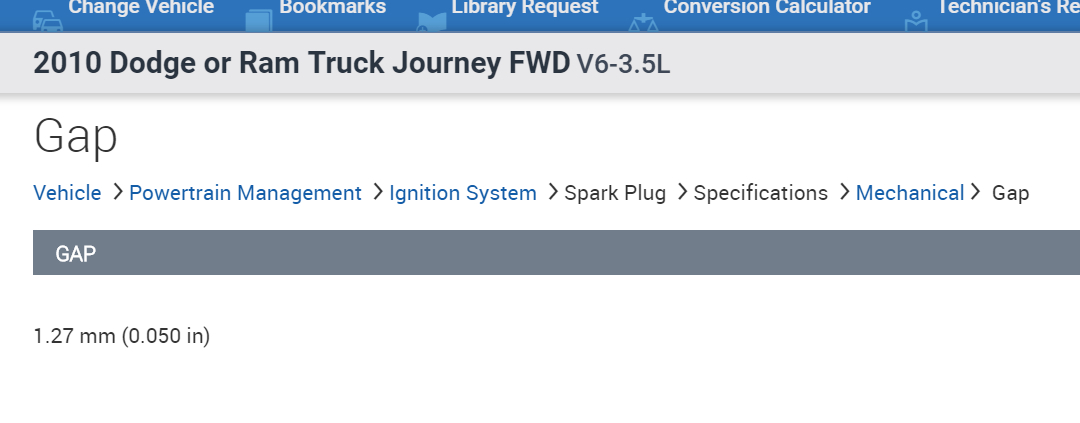Click the Spark Plug breadcrumb
1080x423 pixels.
(x=615, y=193)
